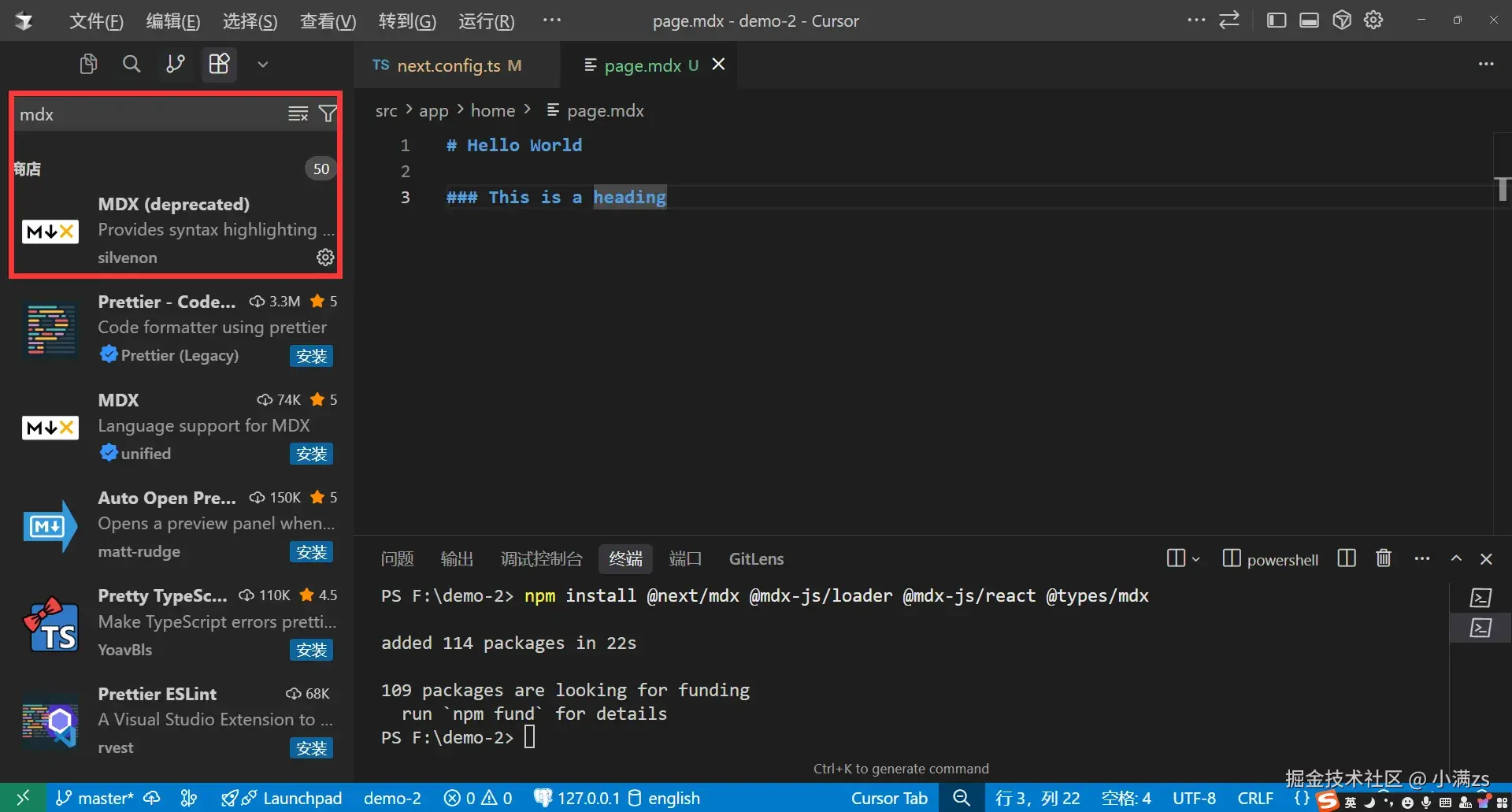Image resolution: width=1512 pixels, height=812 pixels.
Task: Open the MDX (deprecated) manage gear
Action: 325,258
